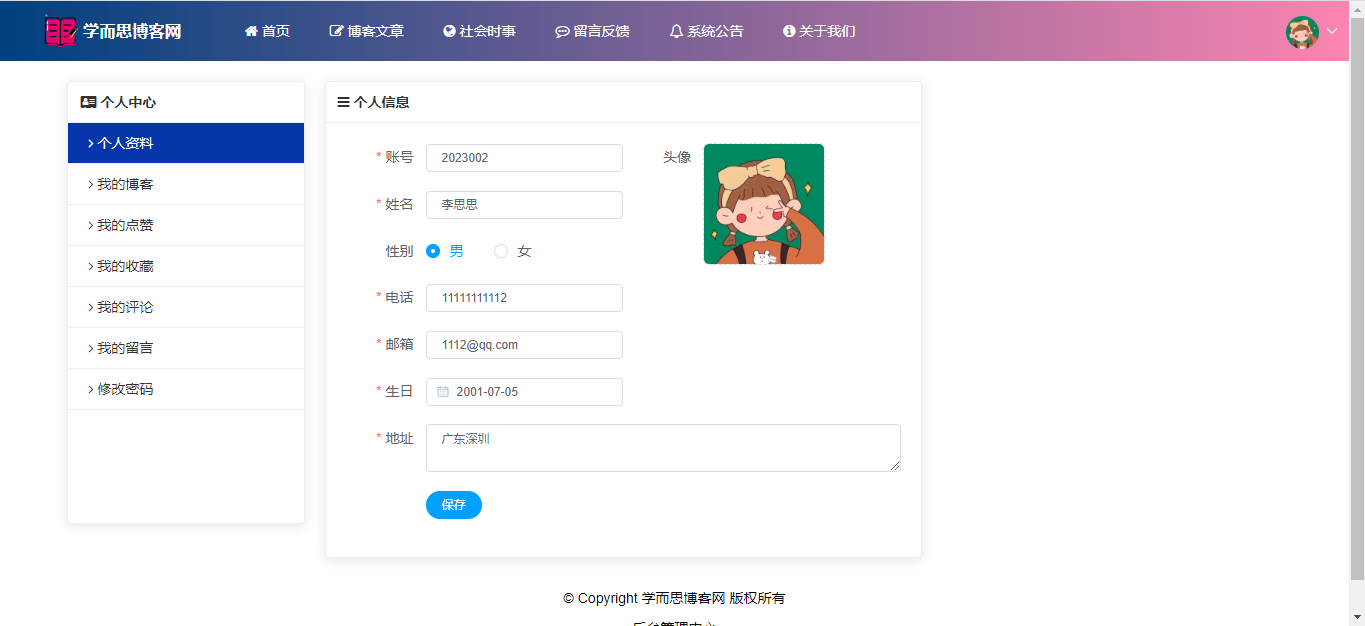Viewport: 1365px width, 626px height.
Task: Open 我的收藏 in the sidebar
Action: coord(186,266)
